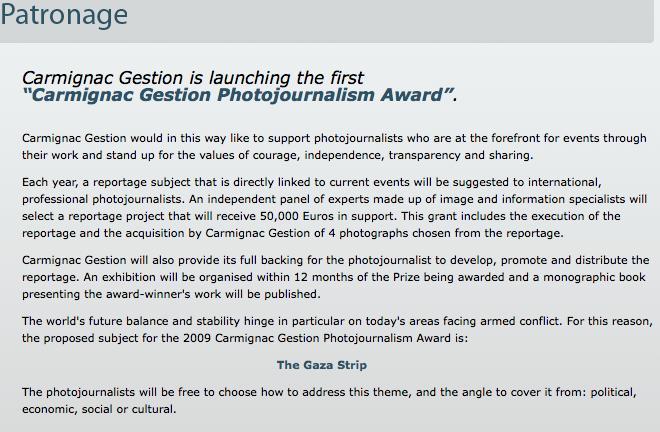Click the gray header bar beside Patronage
This screenshot has width=660, height=432.
(391, 19)
